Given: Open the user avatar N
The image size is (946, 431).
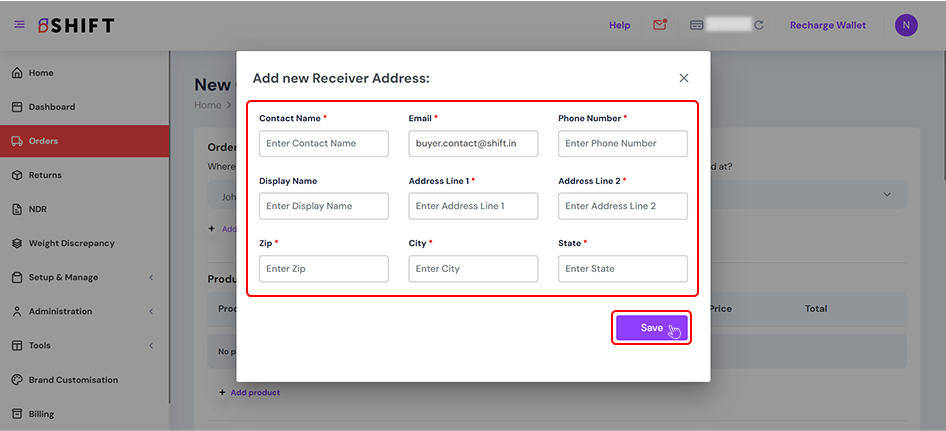Looking at the screenshot, I should 906,25.
